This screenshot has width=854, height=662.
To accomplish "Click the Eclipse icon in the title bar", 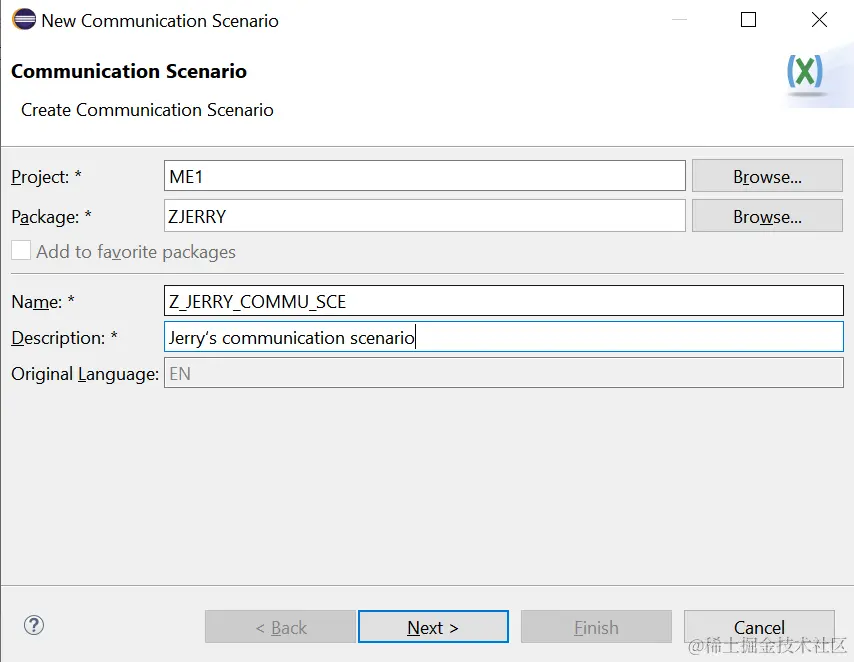I will point(23,20).
